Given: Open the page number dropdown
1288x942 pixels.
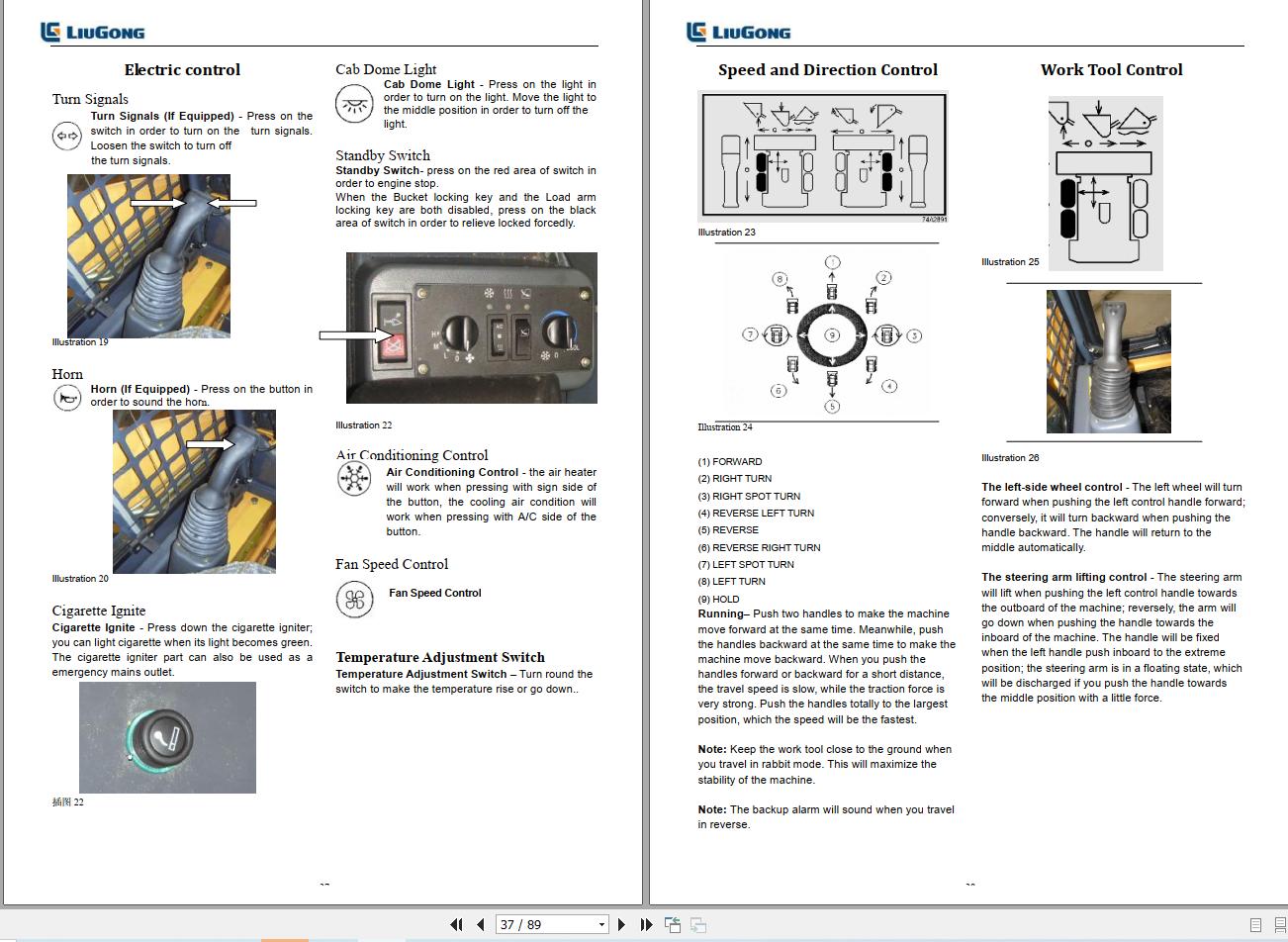Looking at the screenshot, I should pos(599,923).
